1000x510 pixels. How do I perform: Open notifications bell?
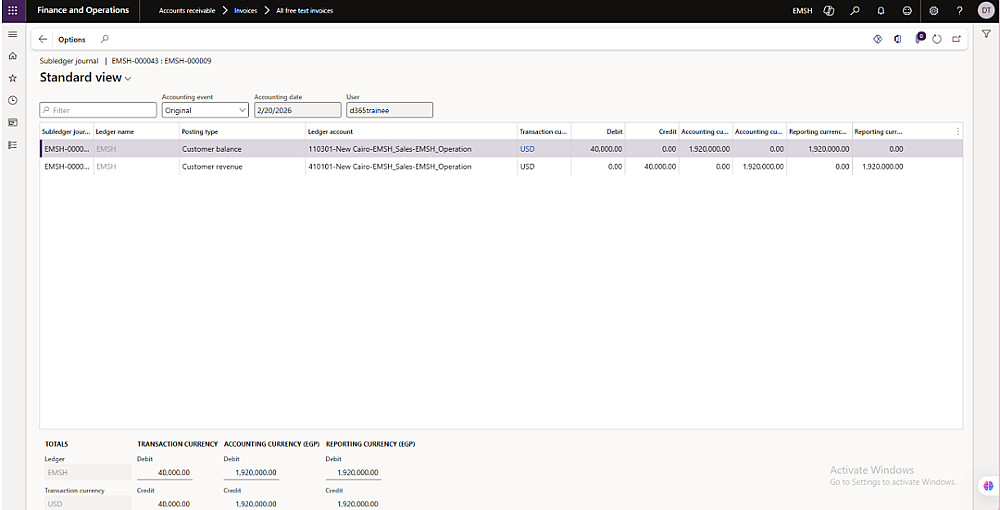(x=881, y=10)
